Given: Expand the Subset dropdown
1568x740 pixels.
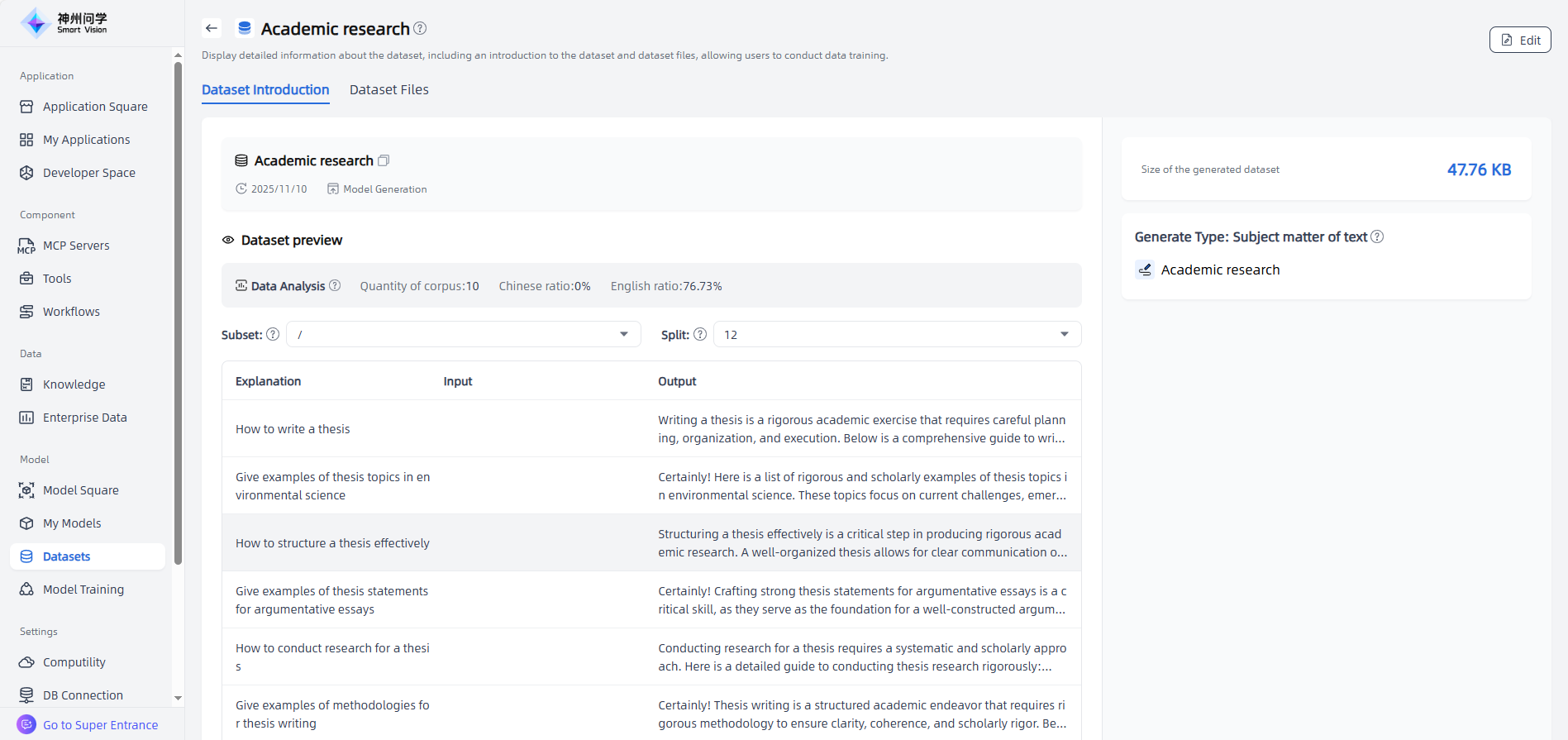Looking at the screenshot, I should point(463,334).
